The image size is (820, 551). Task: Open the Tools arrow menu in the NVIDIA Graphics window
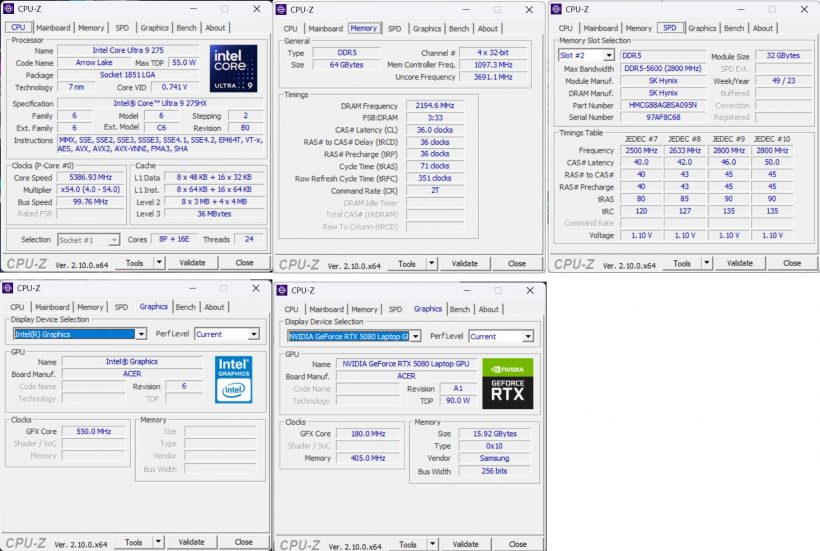[x=432, y=544]
